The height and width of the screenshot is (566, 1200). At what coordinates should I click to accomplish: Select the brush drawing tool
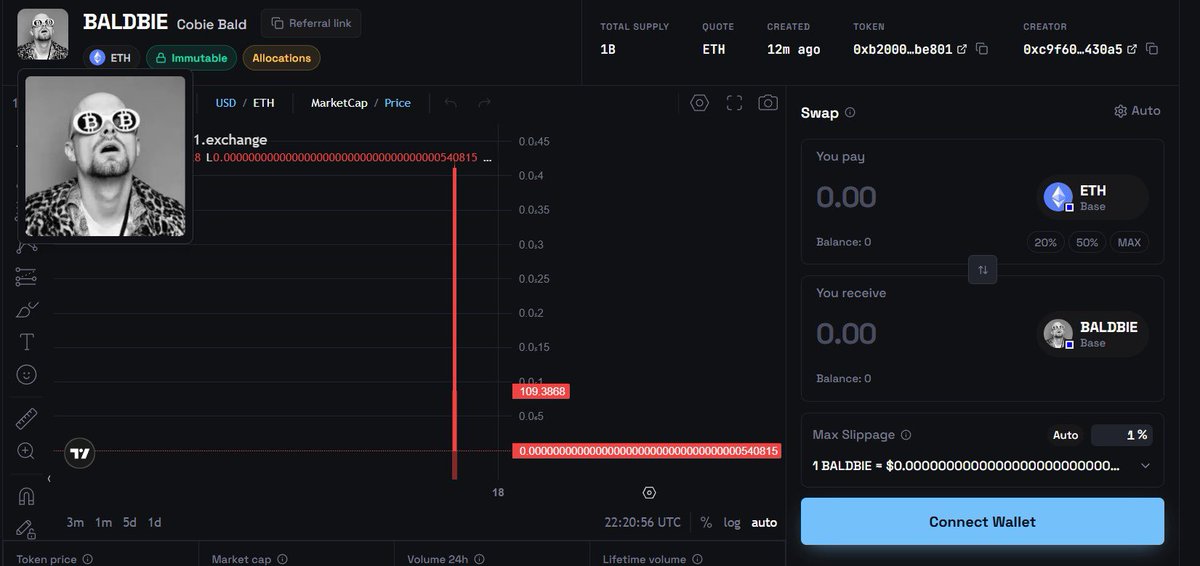pos(27,310)
